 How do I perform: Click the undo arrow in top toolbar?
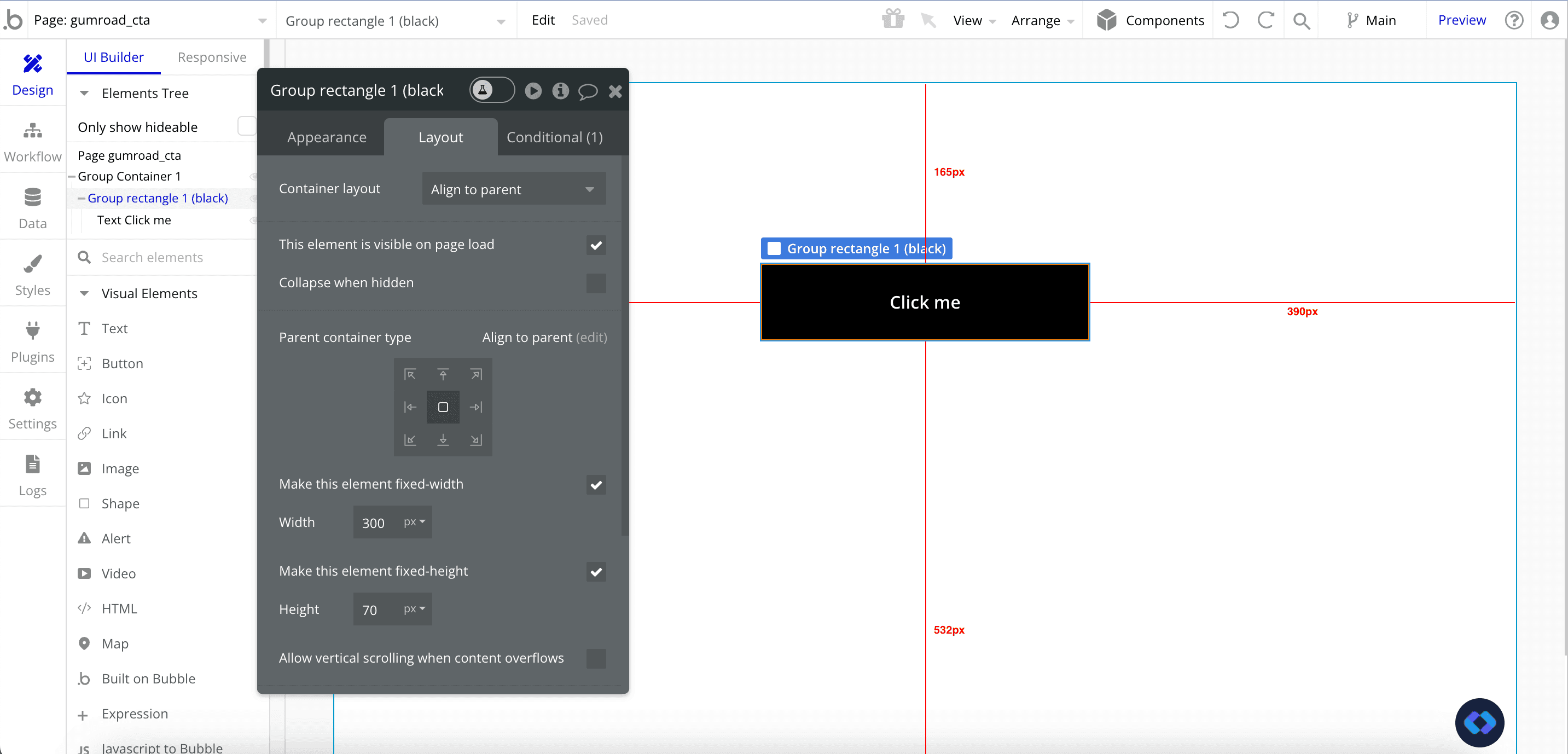pyautogui.click(x=1231, y=20)
